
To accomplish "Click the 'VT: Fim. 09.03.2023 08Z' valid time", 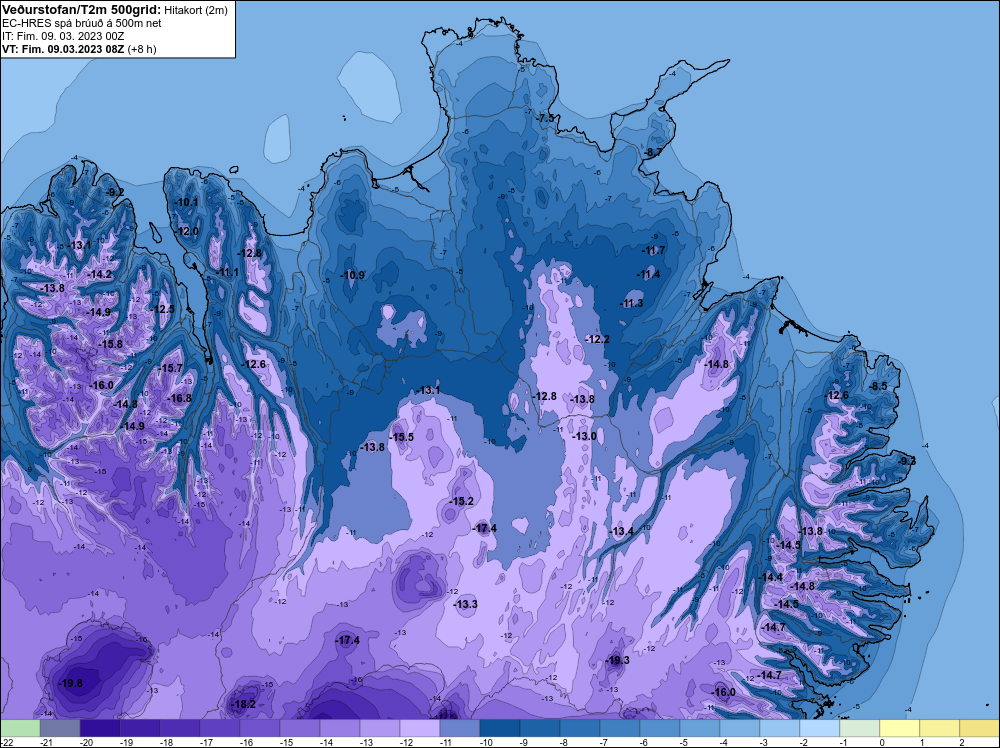I will coord(63,49).
